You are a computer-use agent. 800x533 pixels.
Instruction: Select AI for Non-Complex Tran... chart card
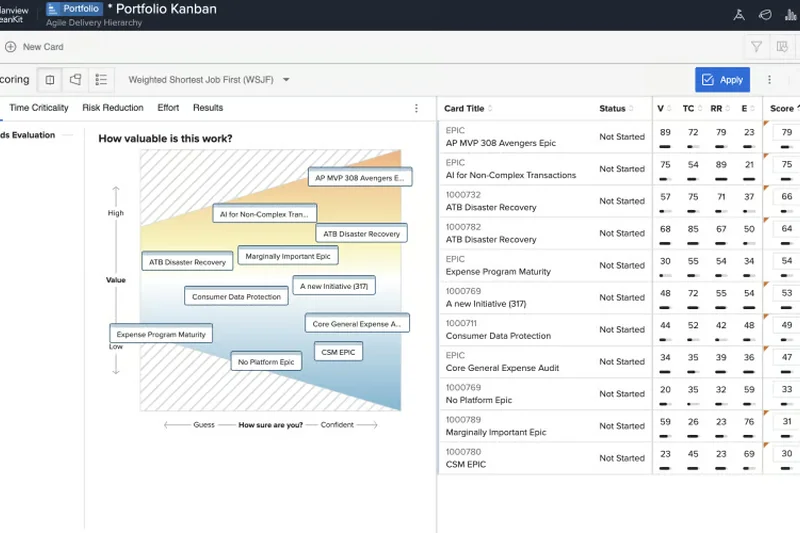click(x=264, y=214)
